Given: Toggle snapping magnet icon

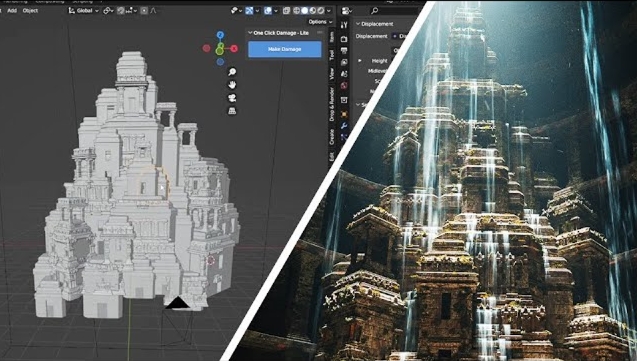Looking at the screenshot, I should 121,11.
